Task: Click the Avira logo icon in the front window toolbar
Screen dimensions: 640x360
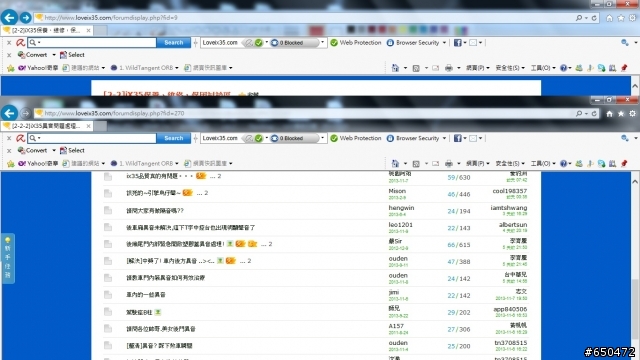Action: click(20, 138)
